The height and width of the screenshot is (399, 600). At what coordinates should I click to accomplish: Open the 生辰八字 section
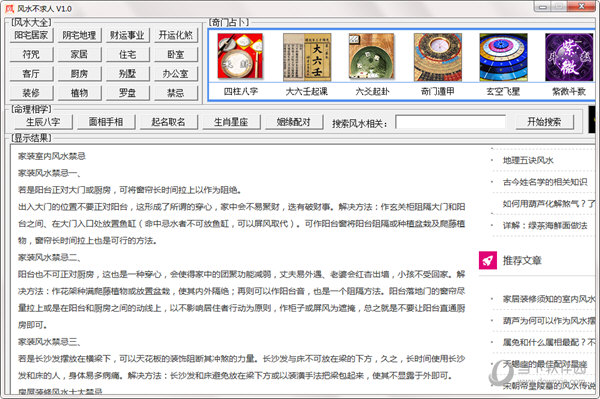coord(43,122)
